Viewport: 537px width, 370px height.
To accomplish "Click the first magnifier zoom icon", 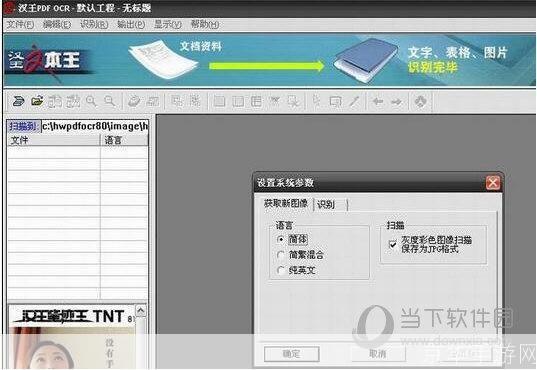I will [x=91, y=101].
